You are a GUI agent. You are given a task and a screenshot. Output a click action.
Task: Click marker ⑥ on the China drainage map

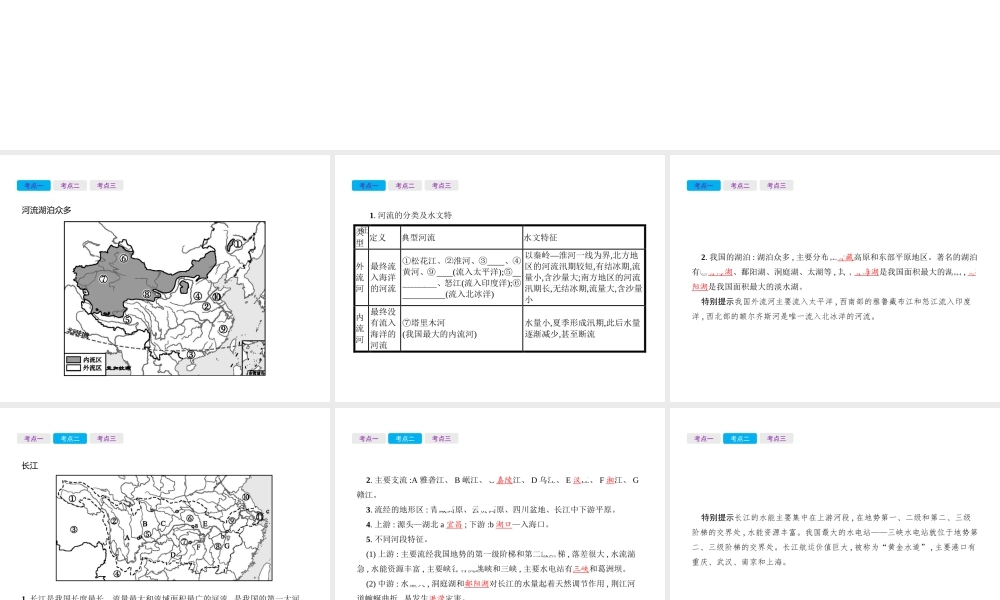tap(124, 258)
